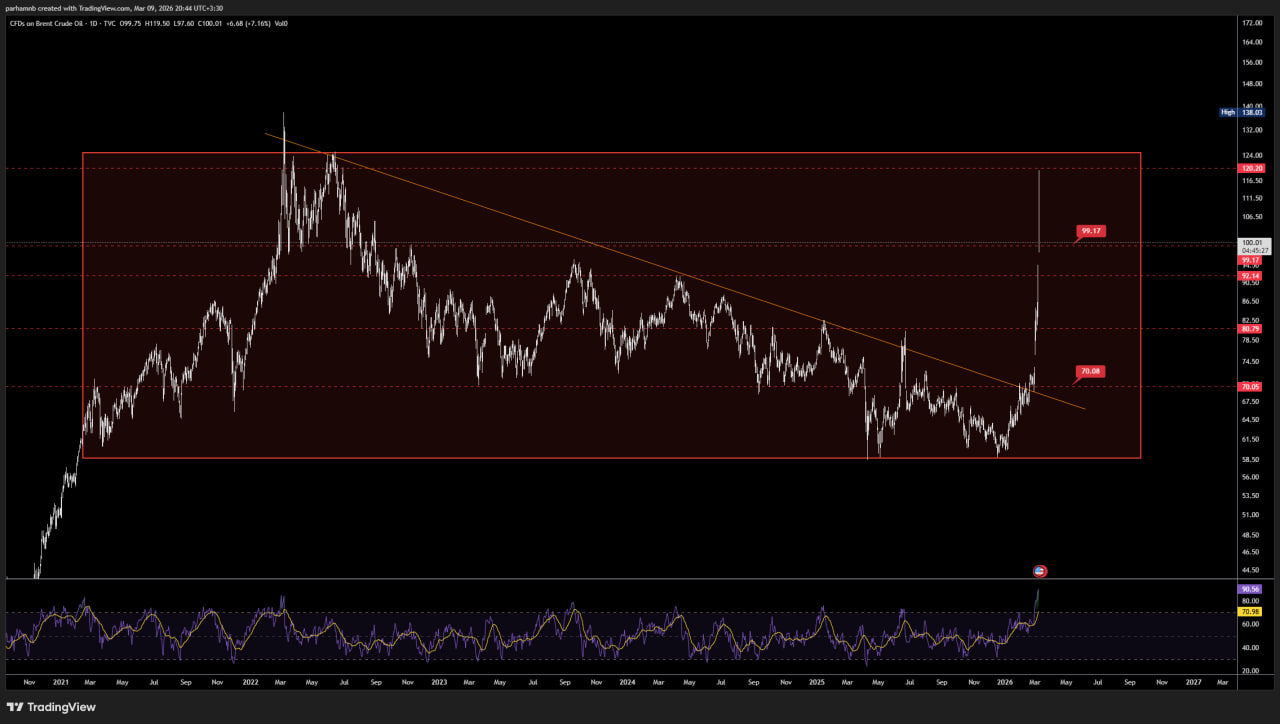The height and width of the screenshot is (724, 1280).
Task: Click the TradingView.com attribution text at top
Action: pos(103,8)
